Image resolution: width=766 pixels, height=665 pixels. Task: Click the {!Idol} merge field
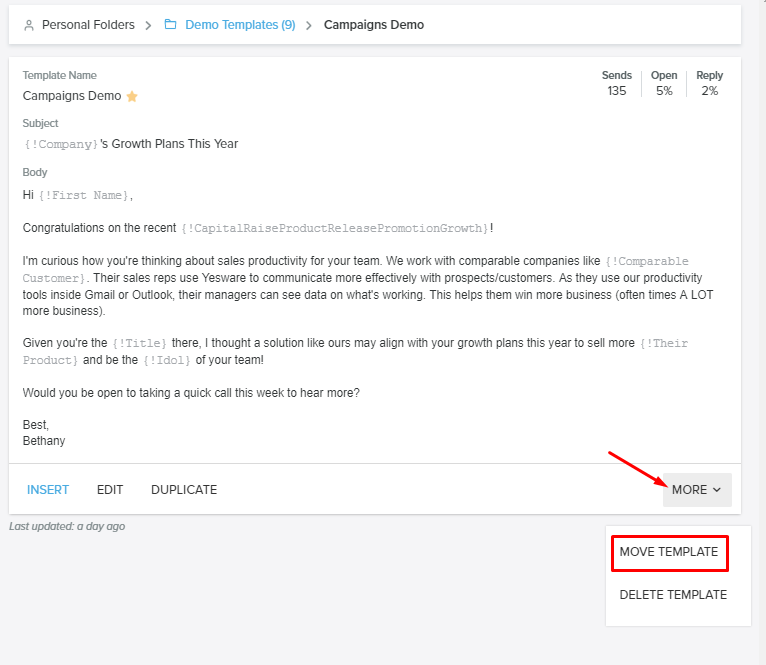click(x=168, y=360)
